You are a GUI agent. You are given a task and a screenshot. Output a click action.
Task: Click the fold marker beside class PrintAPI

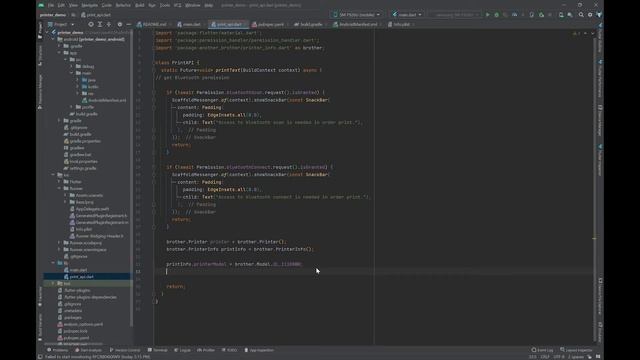[x=154, y=63]
